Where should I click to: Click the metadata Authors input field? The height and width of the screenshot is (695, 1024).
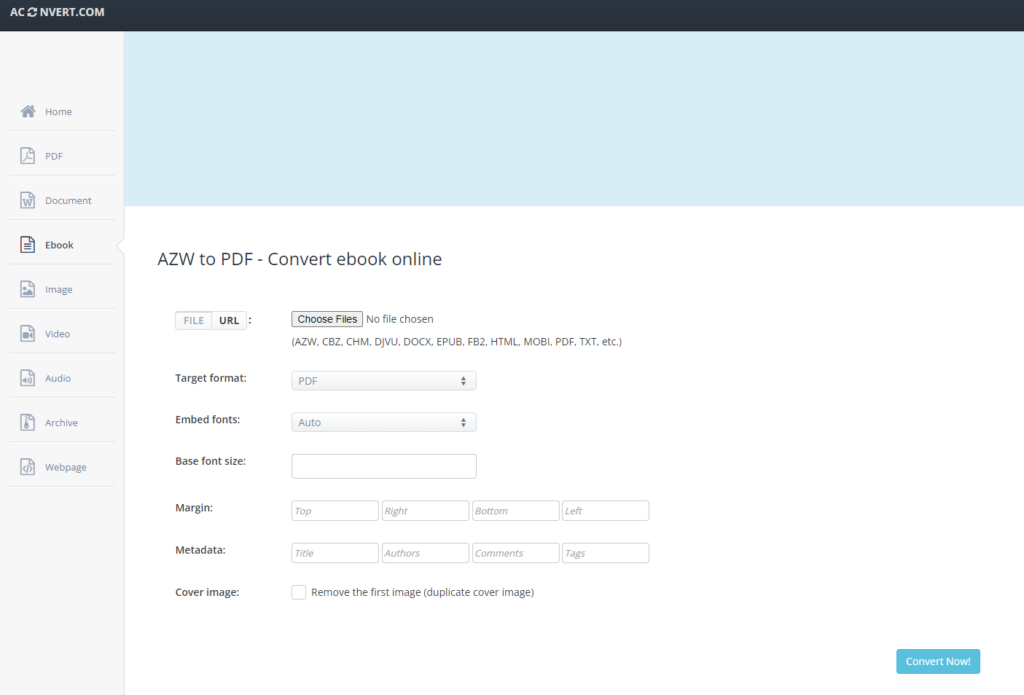(425, 553)
